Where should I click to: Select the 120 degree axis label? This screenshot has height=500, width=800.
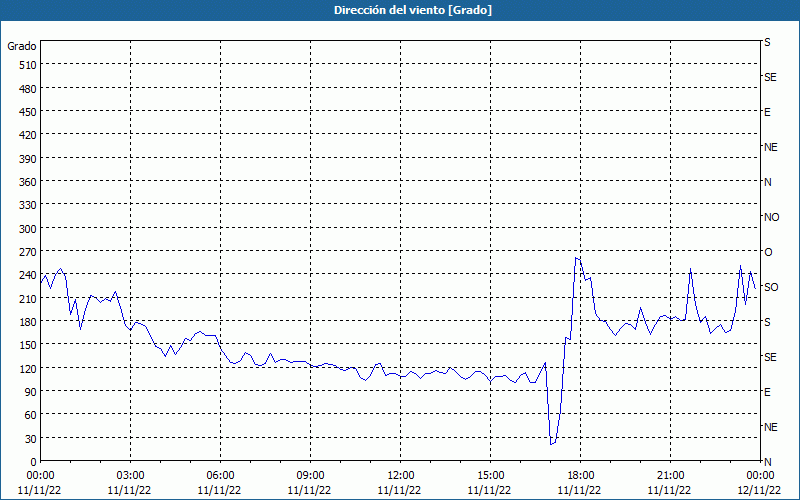pyautogui.click(x=28, y=369)
